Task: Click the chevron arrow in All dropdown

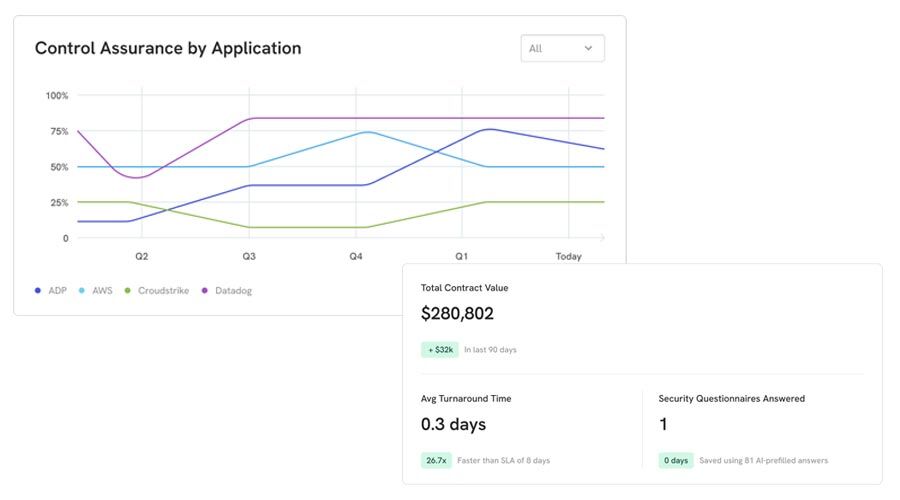Action: point(588,48)
